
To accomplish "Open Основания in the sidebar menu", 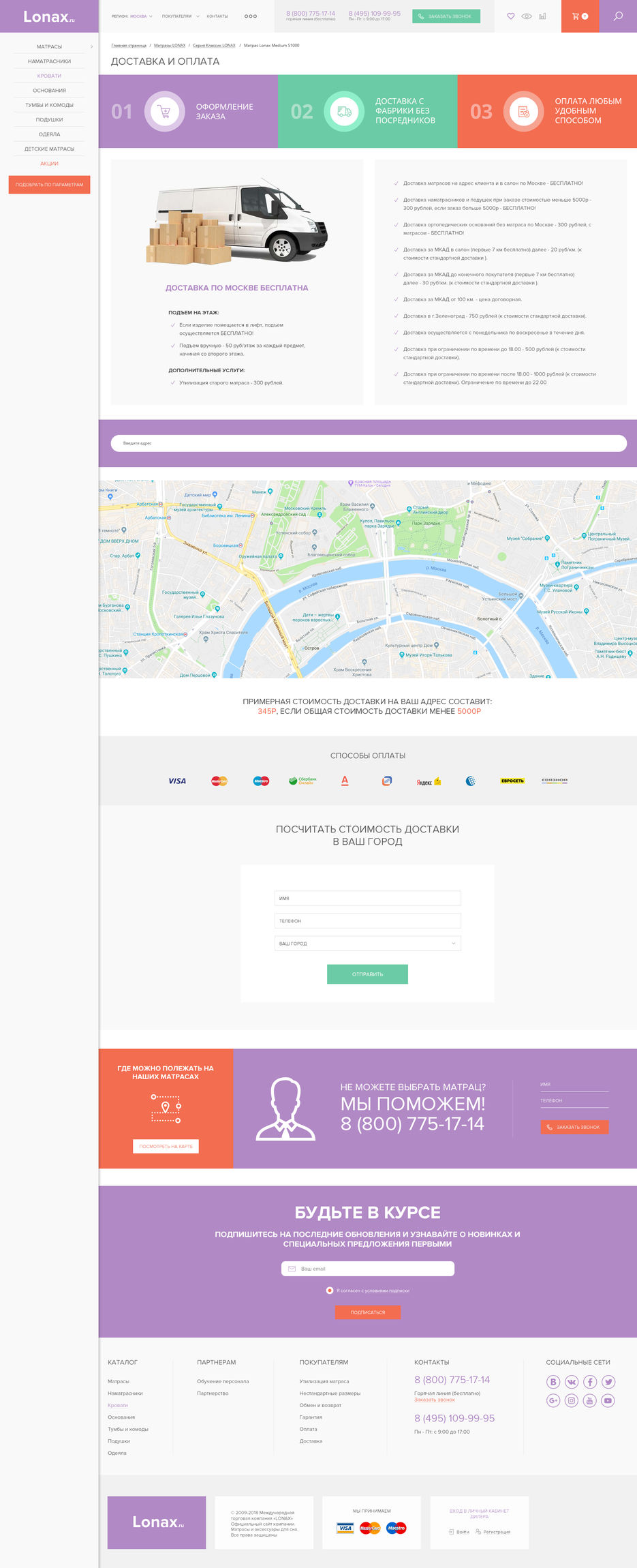I will 49,91.
